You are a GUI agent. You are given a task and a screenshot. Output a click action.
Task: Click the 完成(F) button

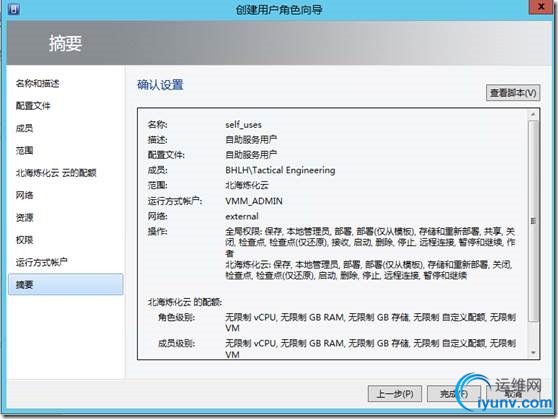coord(454,394)
